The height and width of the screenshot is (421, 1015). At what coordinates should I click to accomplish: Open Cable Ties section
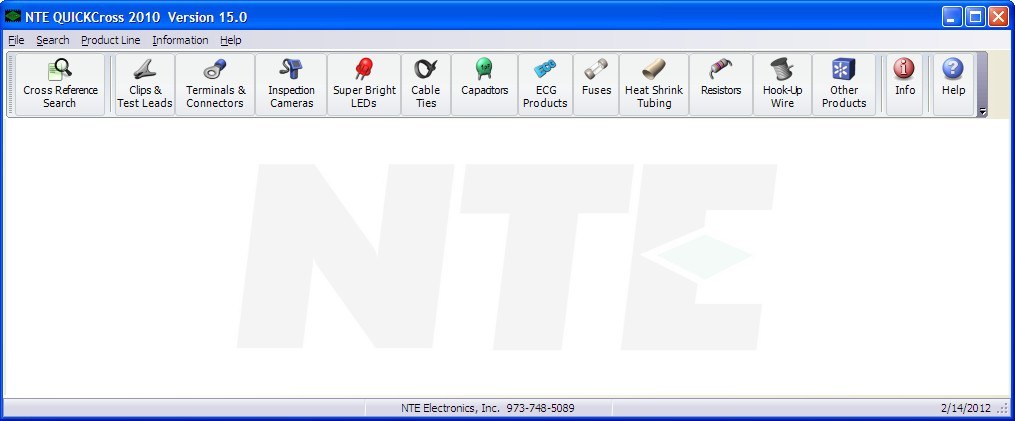[426, 84]
